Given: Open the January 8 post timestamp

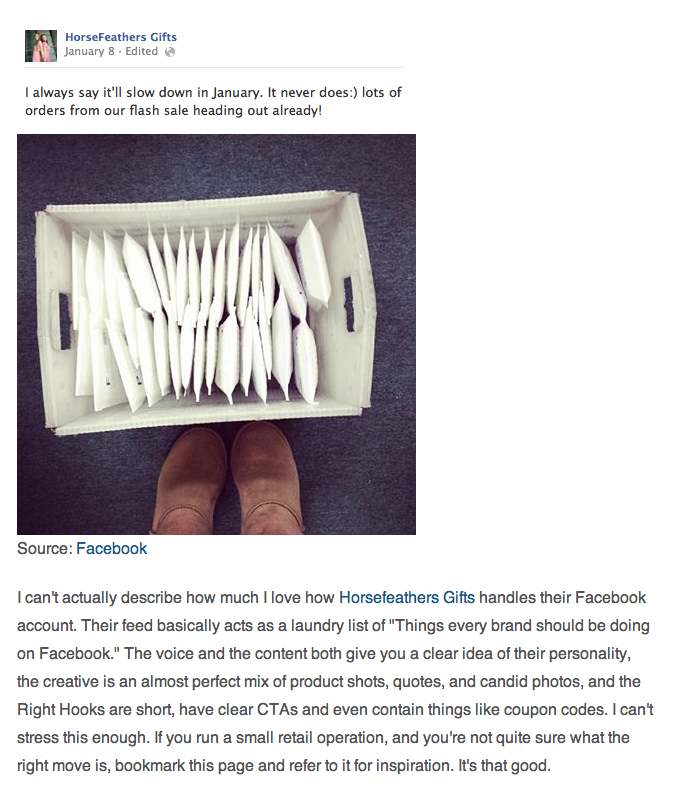Looking at the screenshot, I should pyautogui.click(x=90, y=51).
